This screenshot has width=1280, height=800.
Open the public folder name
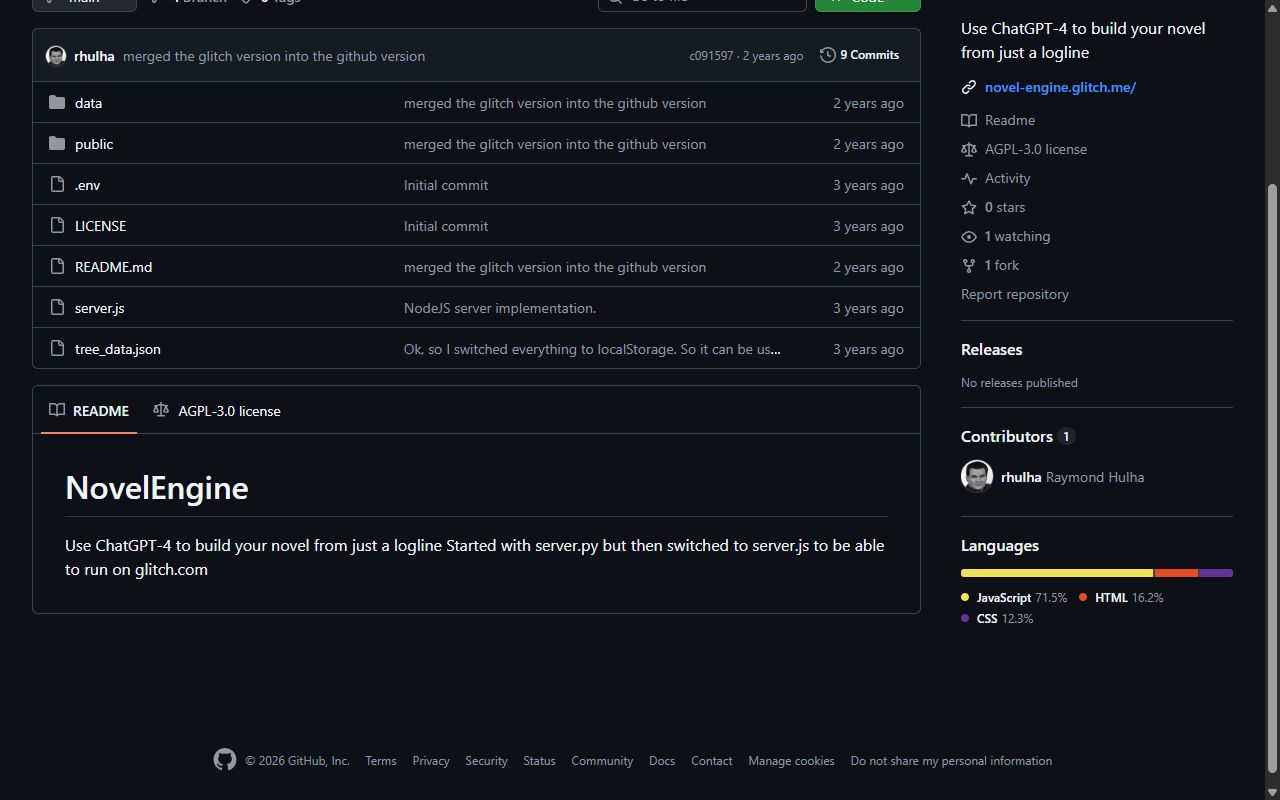[x=94, y=144]
